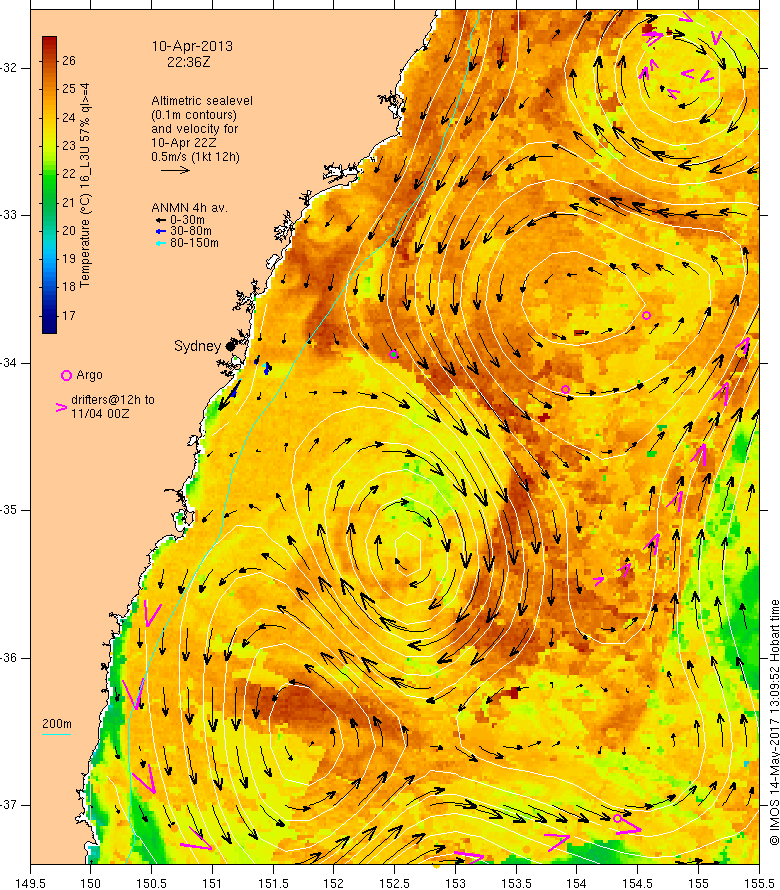Click the -34 latitude axis label
This screenshot has height=890, width=780.
[x=9, y=363]
